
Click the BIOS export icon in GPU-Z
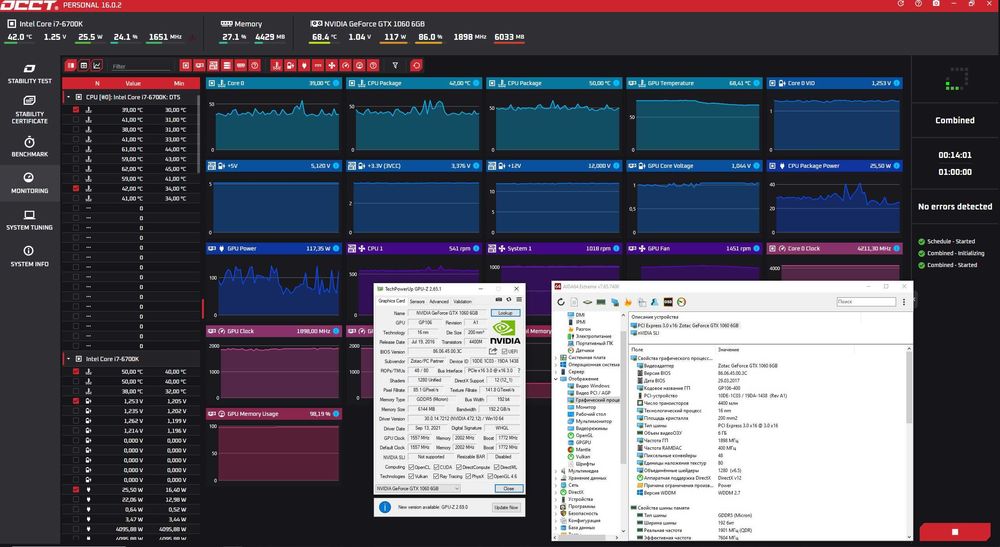493,351
